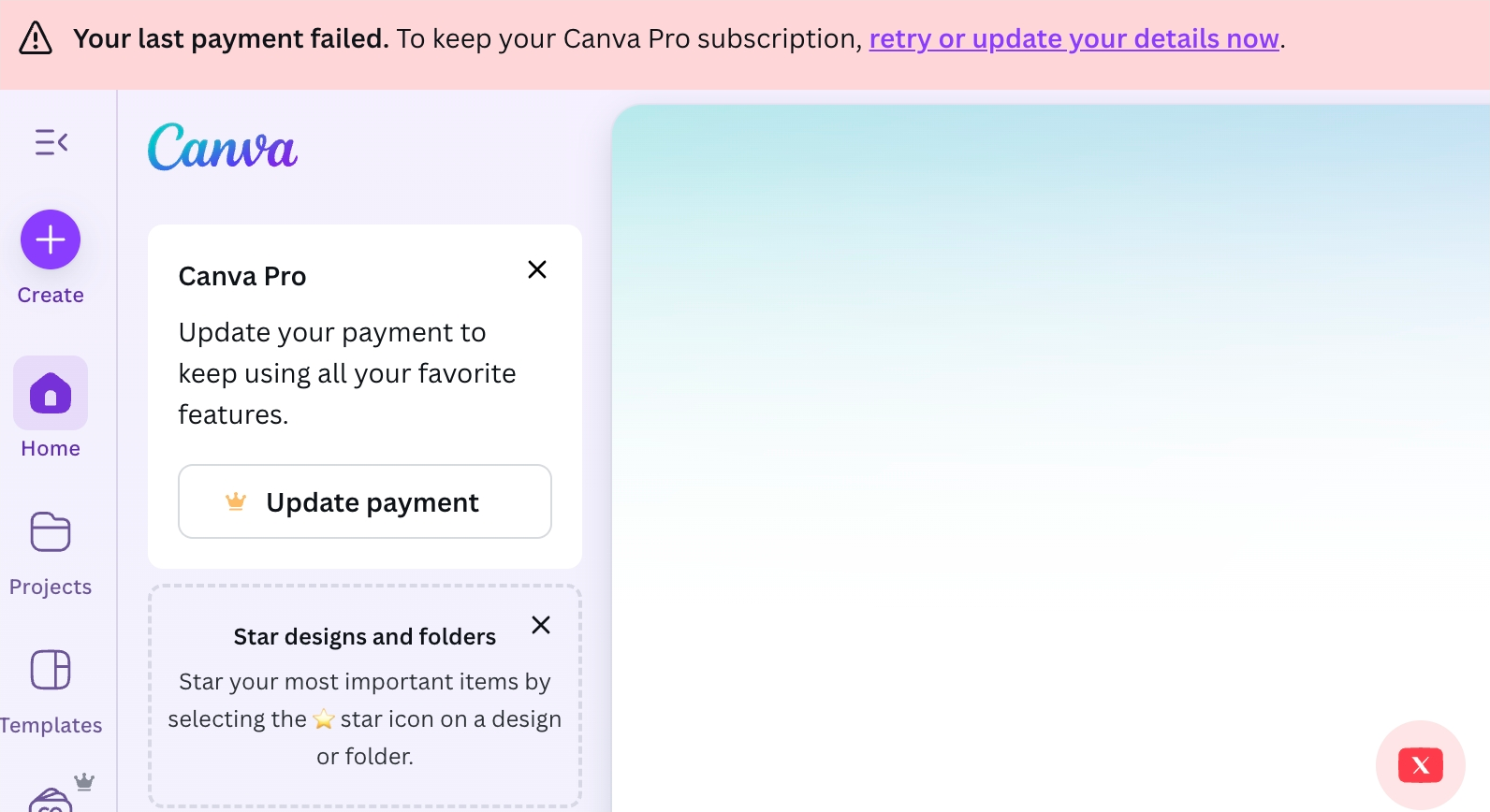Close the Star designs and folders tip
The height and width of the screenshot is (812, 1490).
[541, 625]
